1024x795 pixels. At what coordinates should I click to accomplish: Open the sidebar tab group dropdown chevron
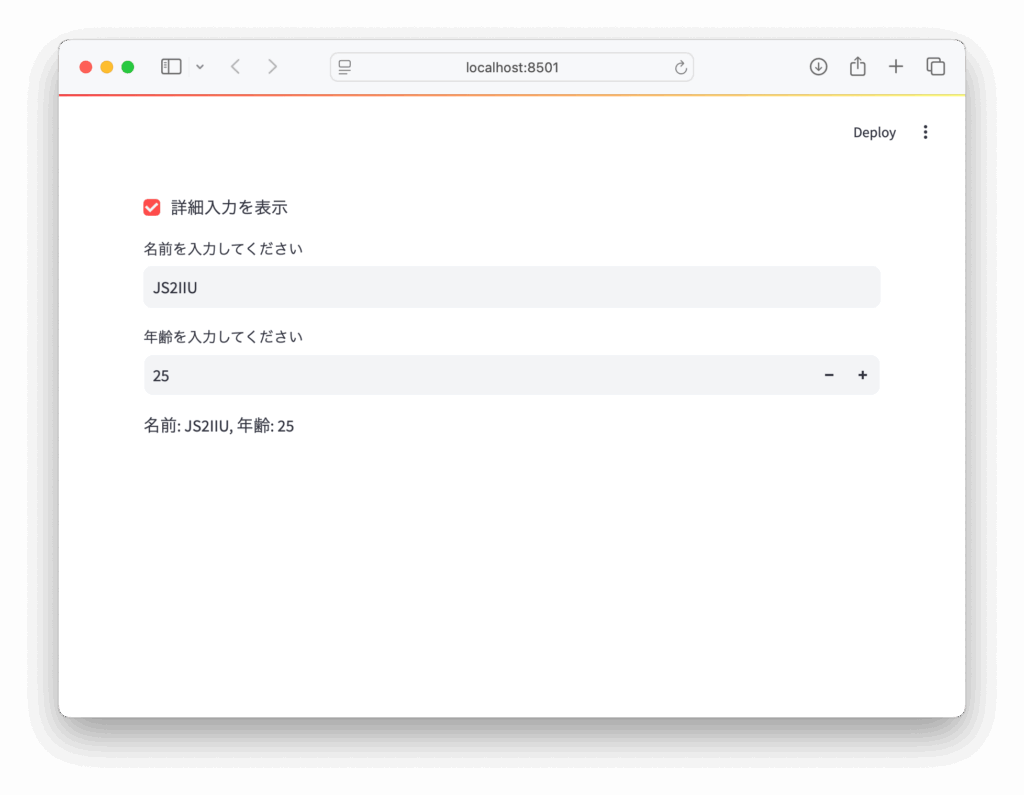click(200, 67)
